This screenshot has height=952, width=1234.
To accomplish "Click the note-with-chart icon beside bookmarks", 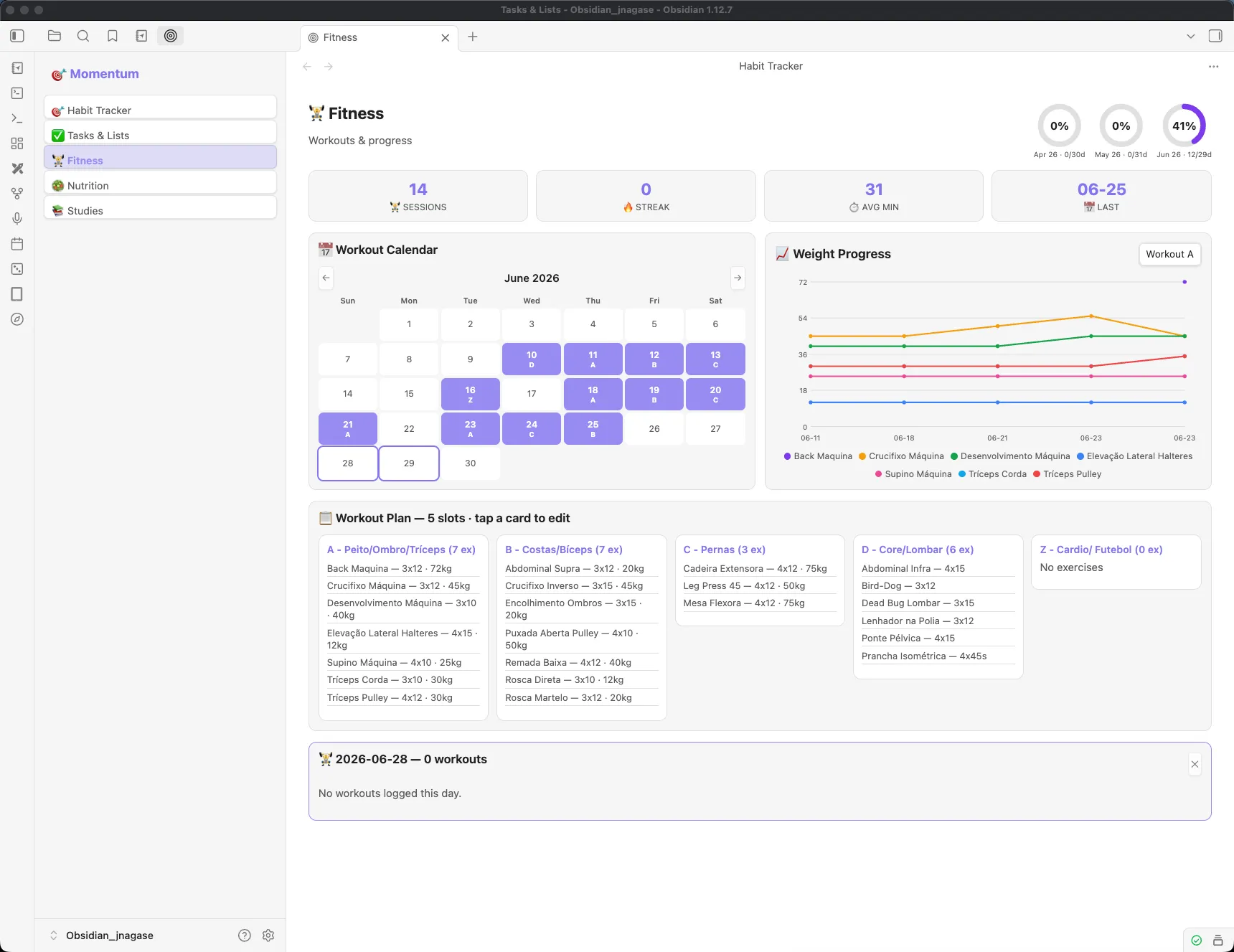I will pyautogui.click(x=141, y=36).
